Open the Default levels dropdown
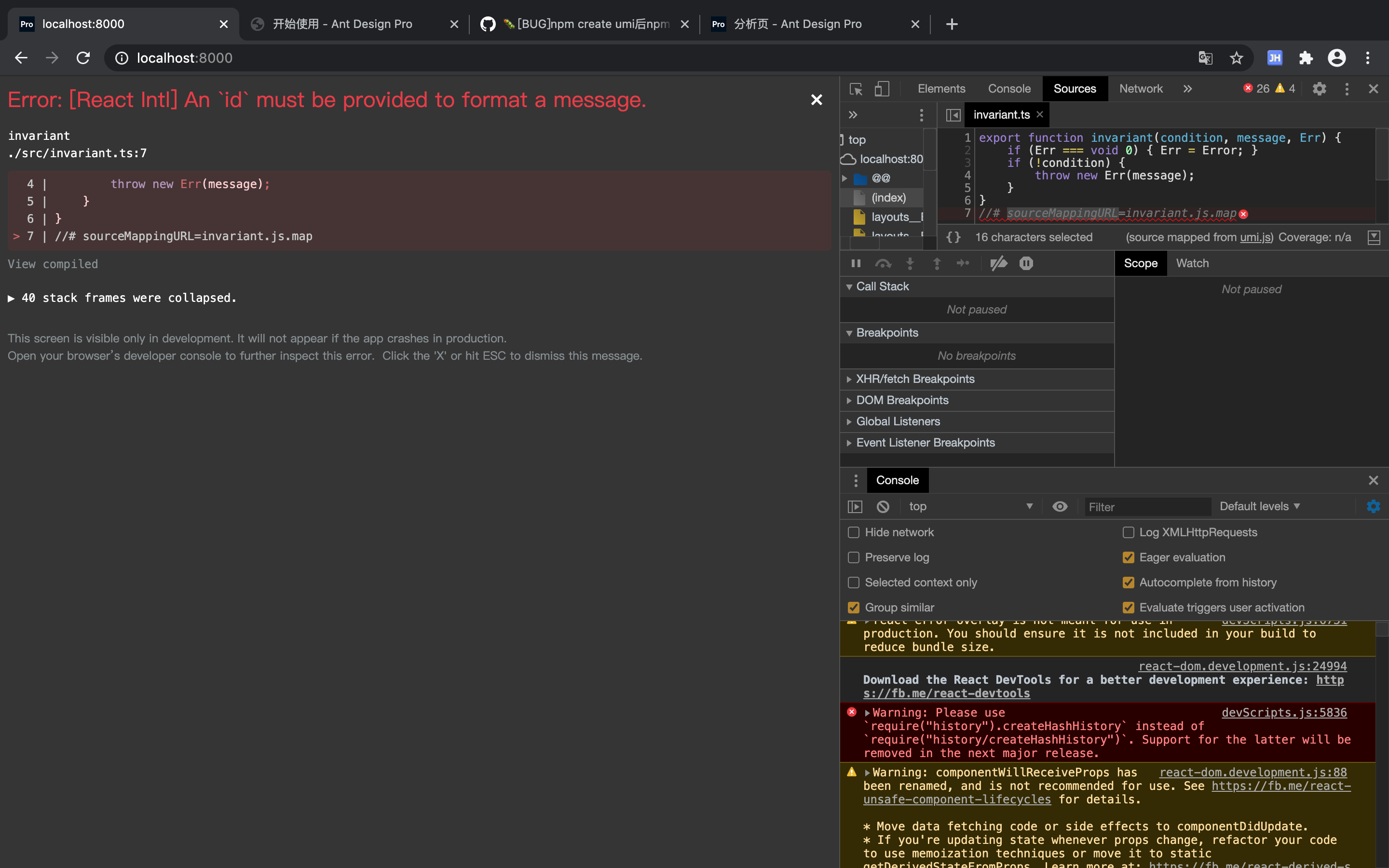The image size is (1389, 868). pyautogui.click(x=1259, y=506)
